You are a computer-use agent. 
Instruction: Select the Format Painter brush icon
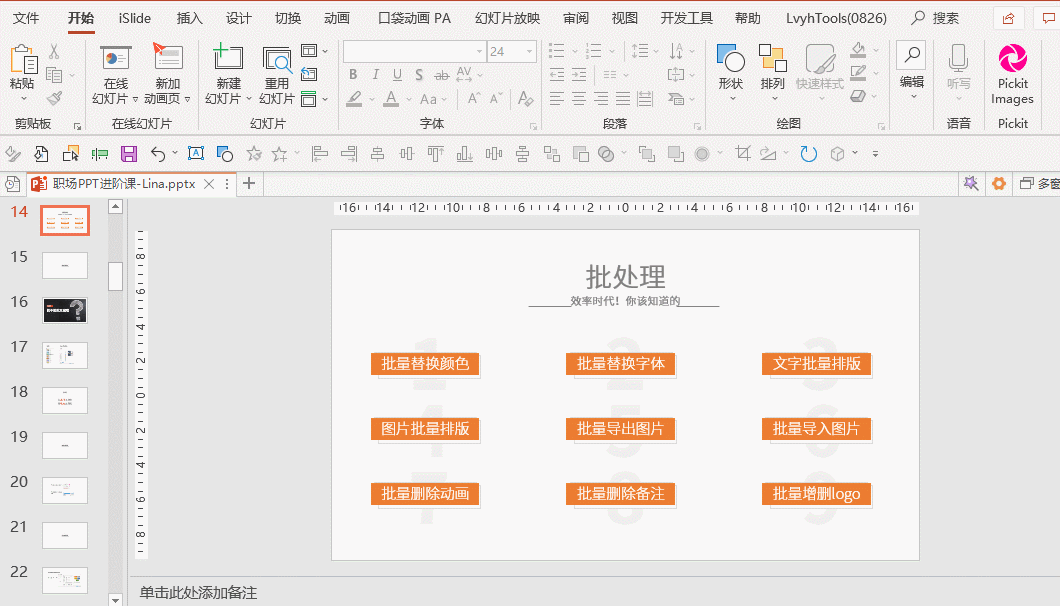tap(54, 99)
